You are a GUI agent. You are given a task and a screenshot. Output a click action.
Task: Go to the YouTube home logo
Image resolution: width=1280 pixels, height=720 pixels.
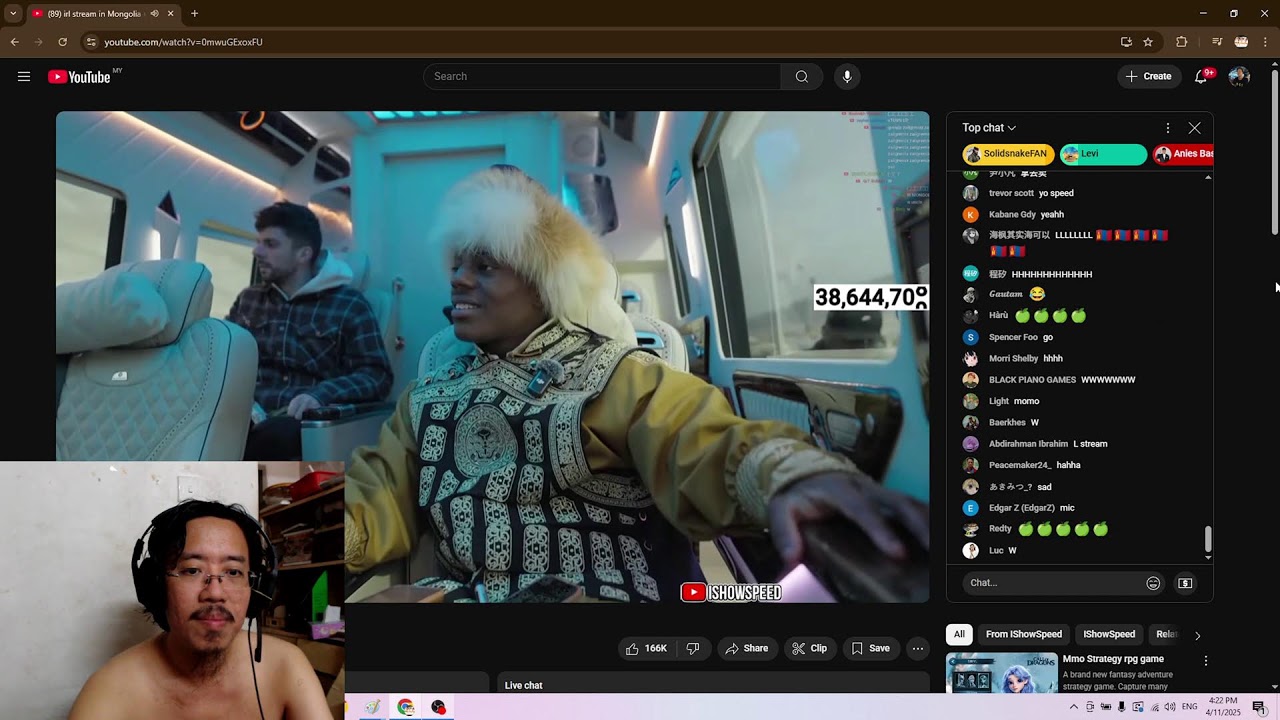pos(80,77)
